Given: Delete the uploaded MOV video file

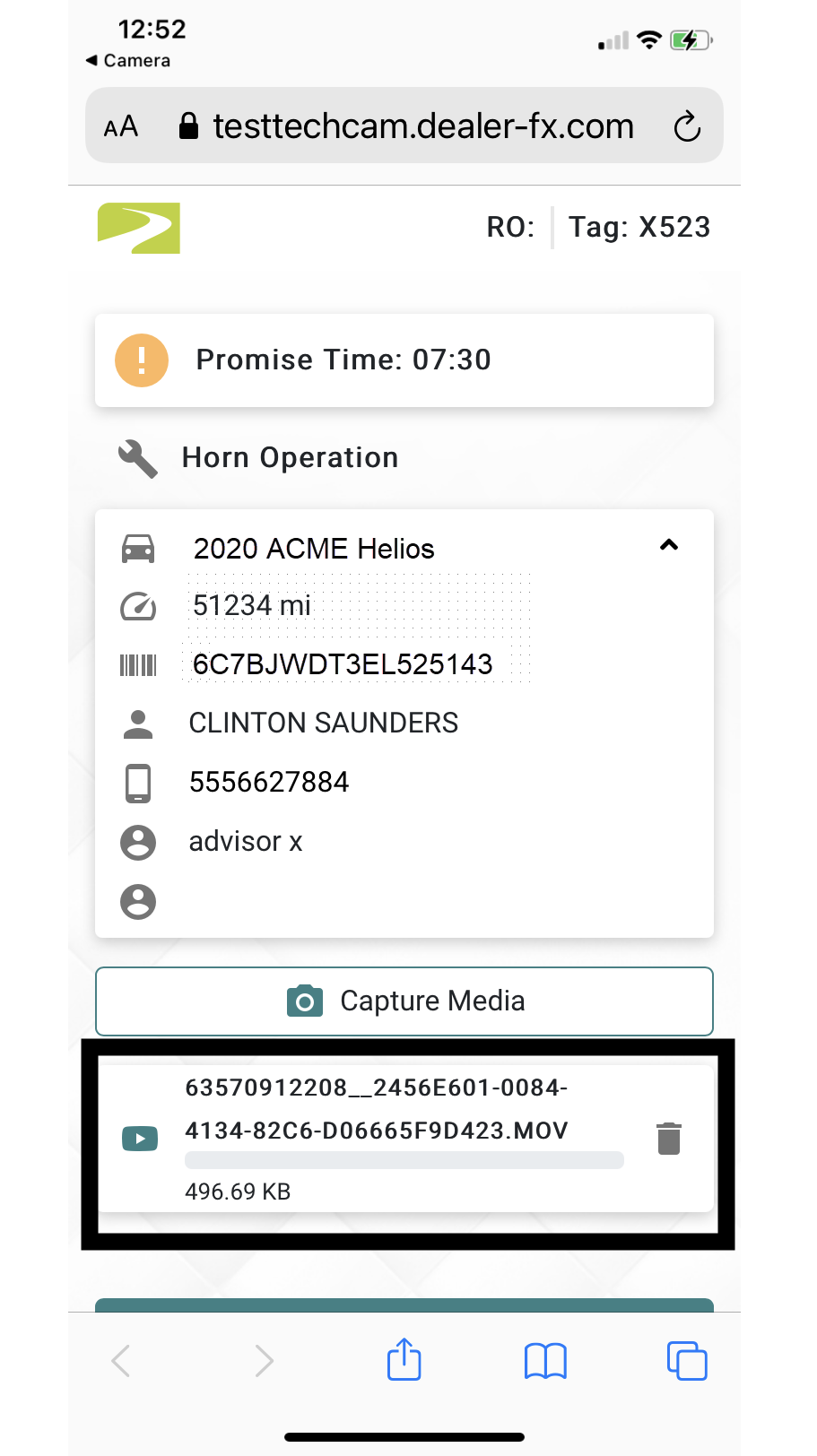Looking at the screenshot, I should (x=669, y=1139).
